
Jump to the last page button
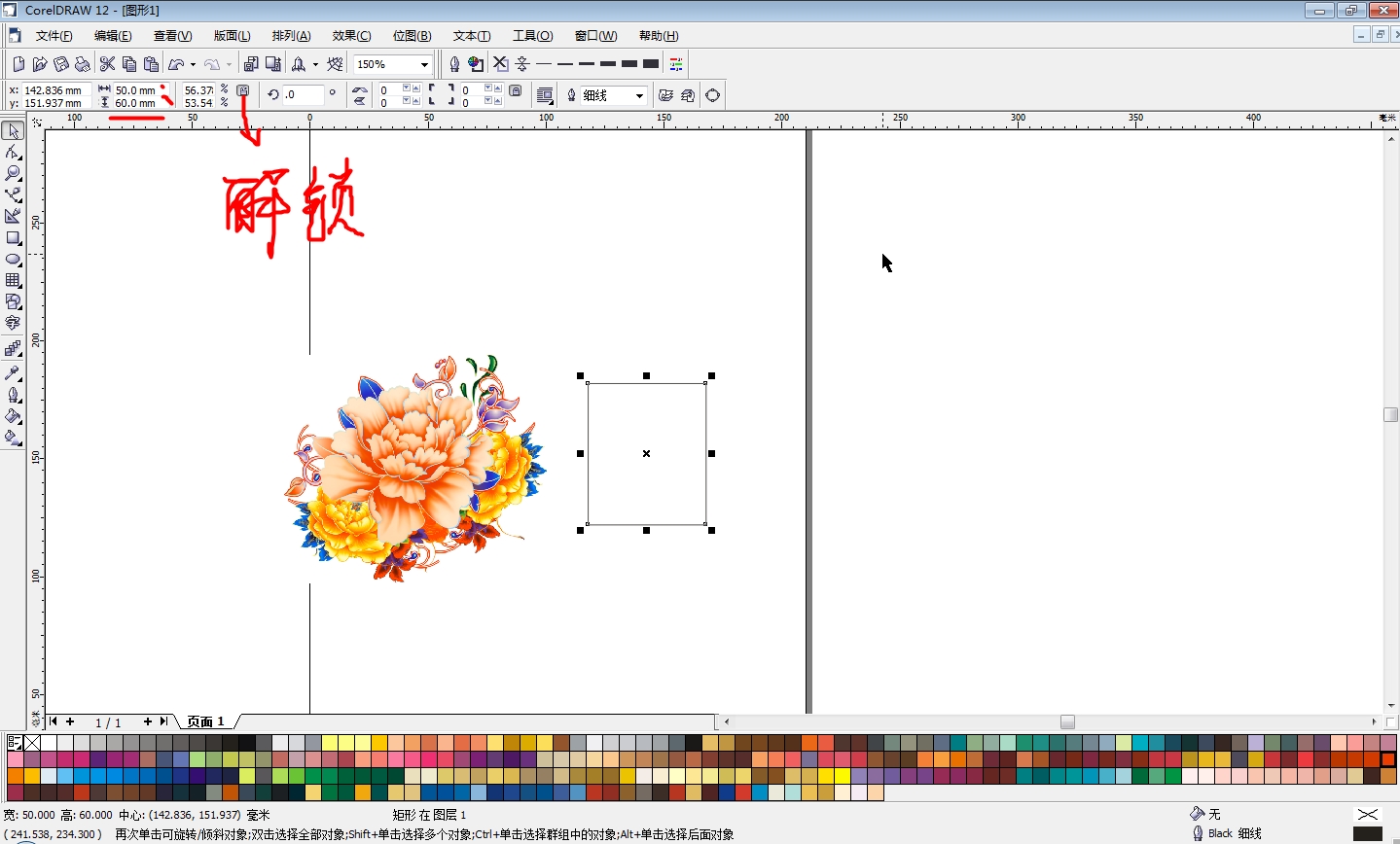164,721
